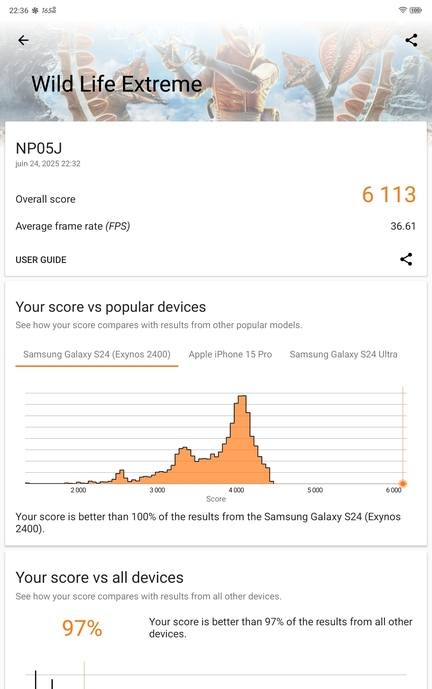
Task: Switch to the Apple iPhone 15 Pro tab
Action: point(230,355)
